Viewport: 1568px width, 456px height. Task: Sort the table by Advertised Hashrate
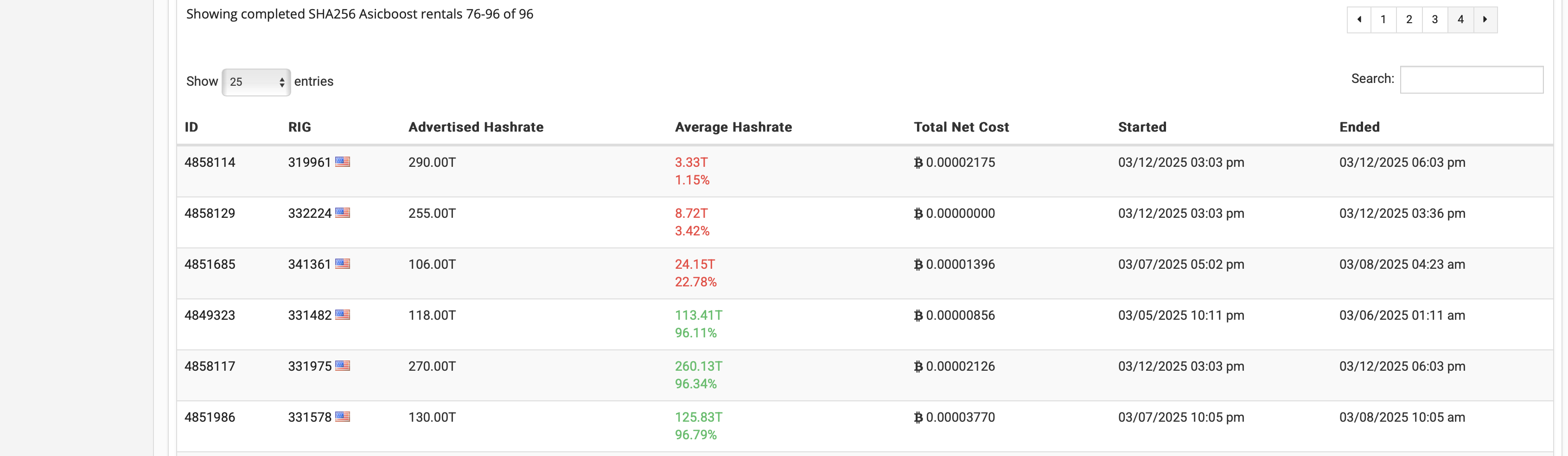pyautogui.click(x=475, y=127)
